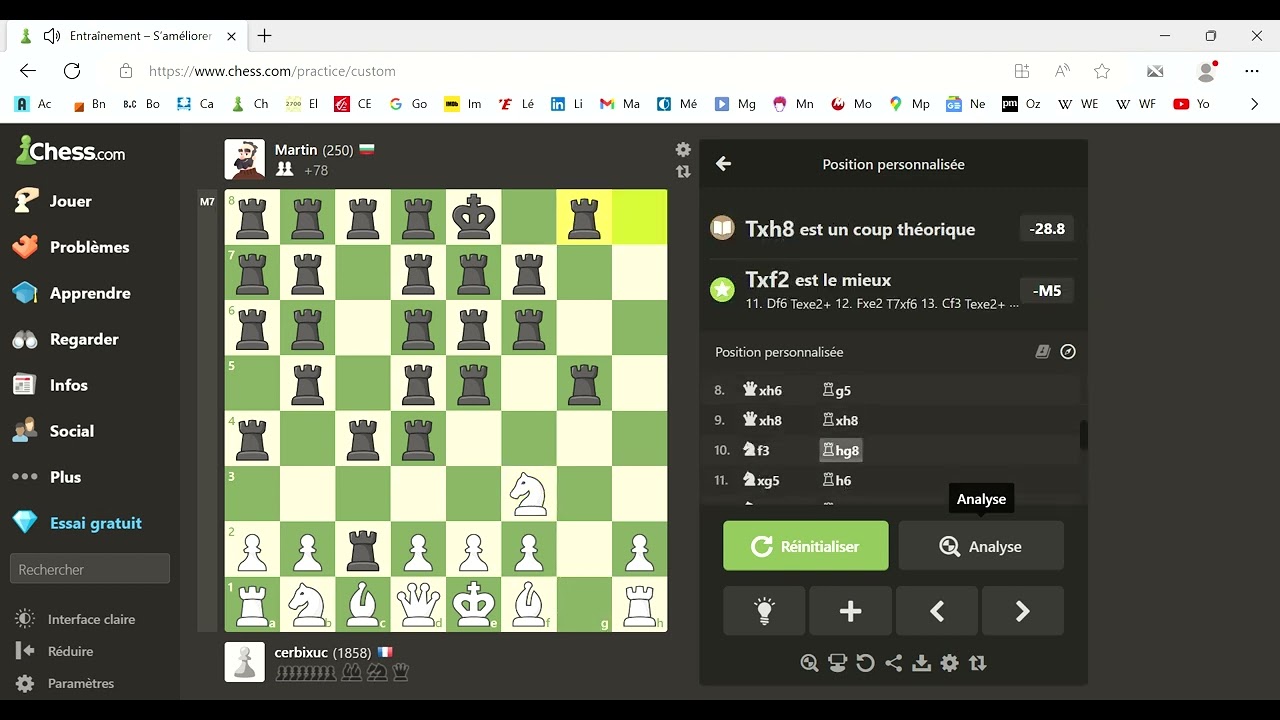
Task: Open Martin's avatar profile
Action: (245, 159)
